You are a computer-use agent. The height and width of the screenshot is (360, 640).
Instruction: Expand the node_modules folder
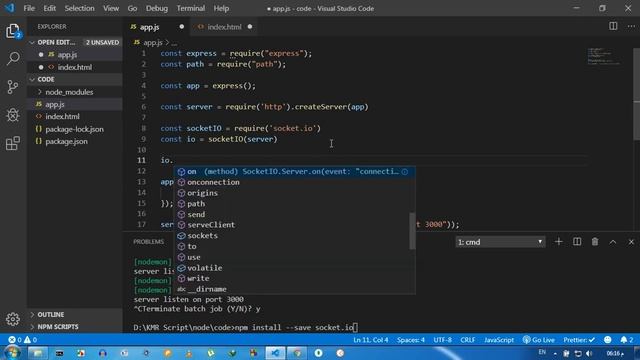[x=75, y=92]
